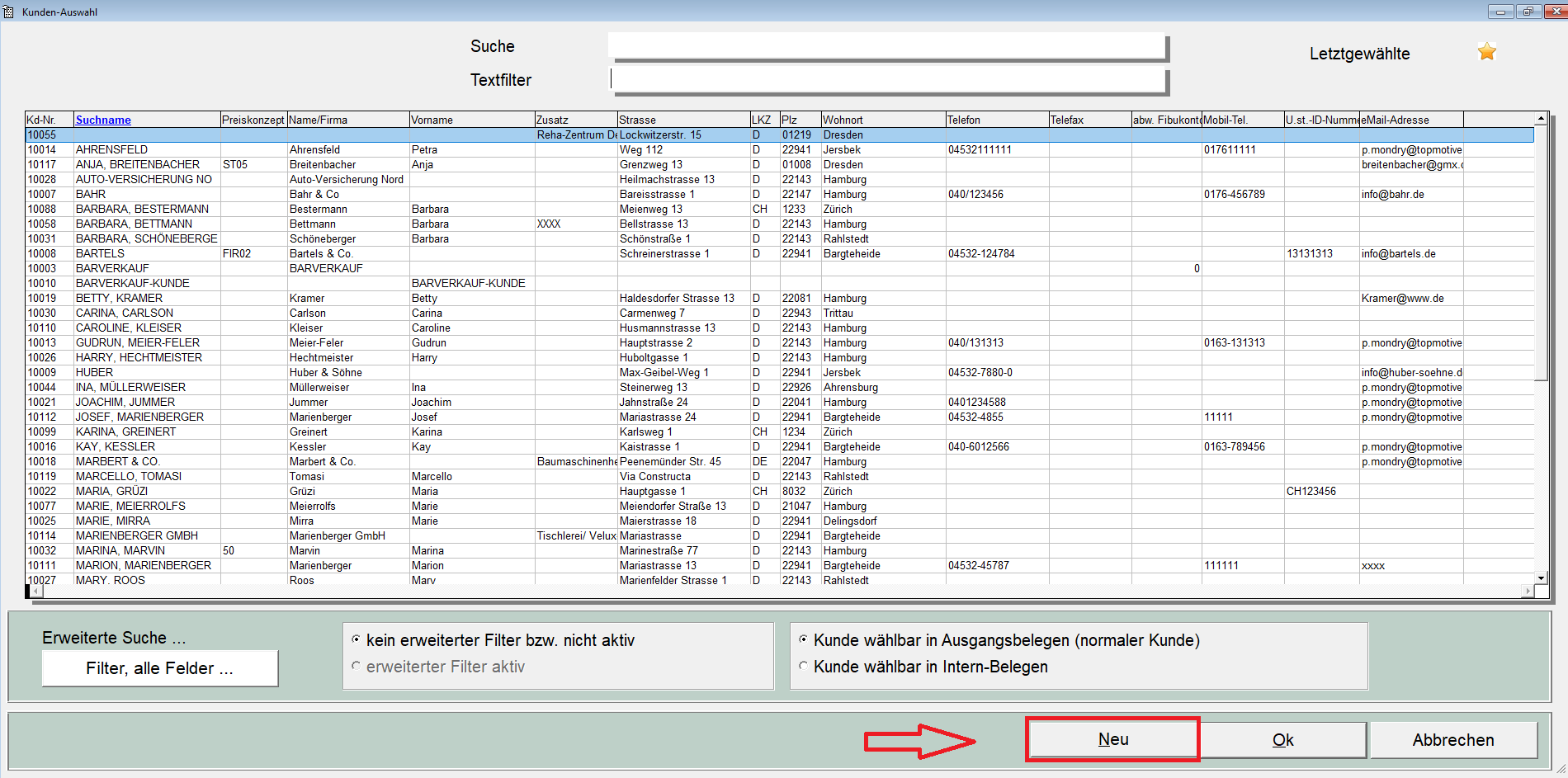This screenshot has width=1568, height=778.
Task: Select row 'KARINA, GREINERT'
Action: tap(780, 431)
